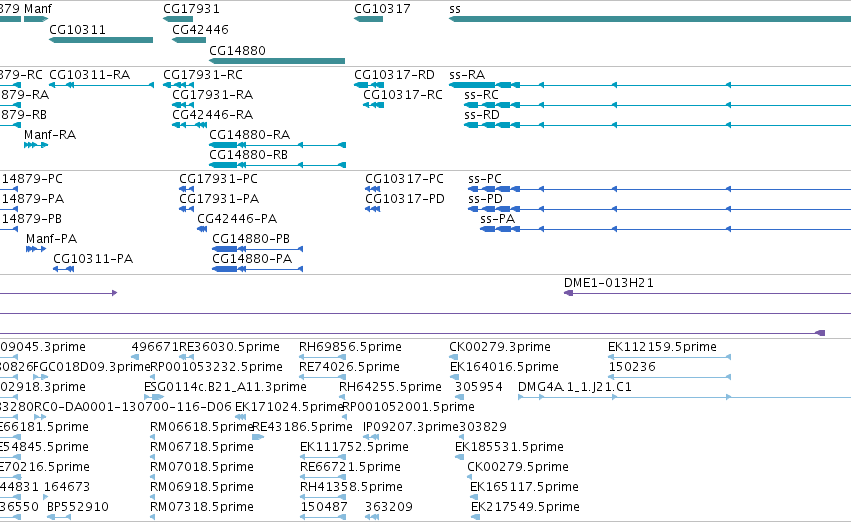The image size is (851, 522).
Task: Select the ss-PA protein label
Action: 498,219
